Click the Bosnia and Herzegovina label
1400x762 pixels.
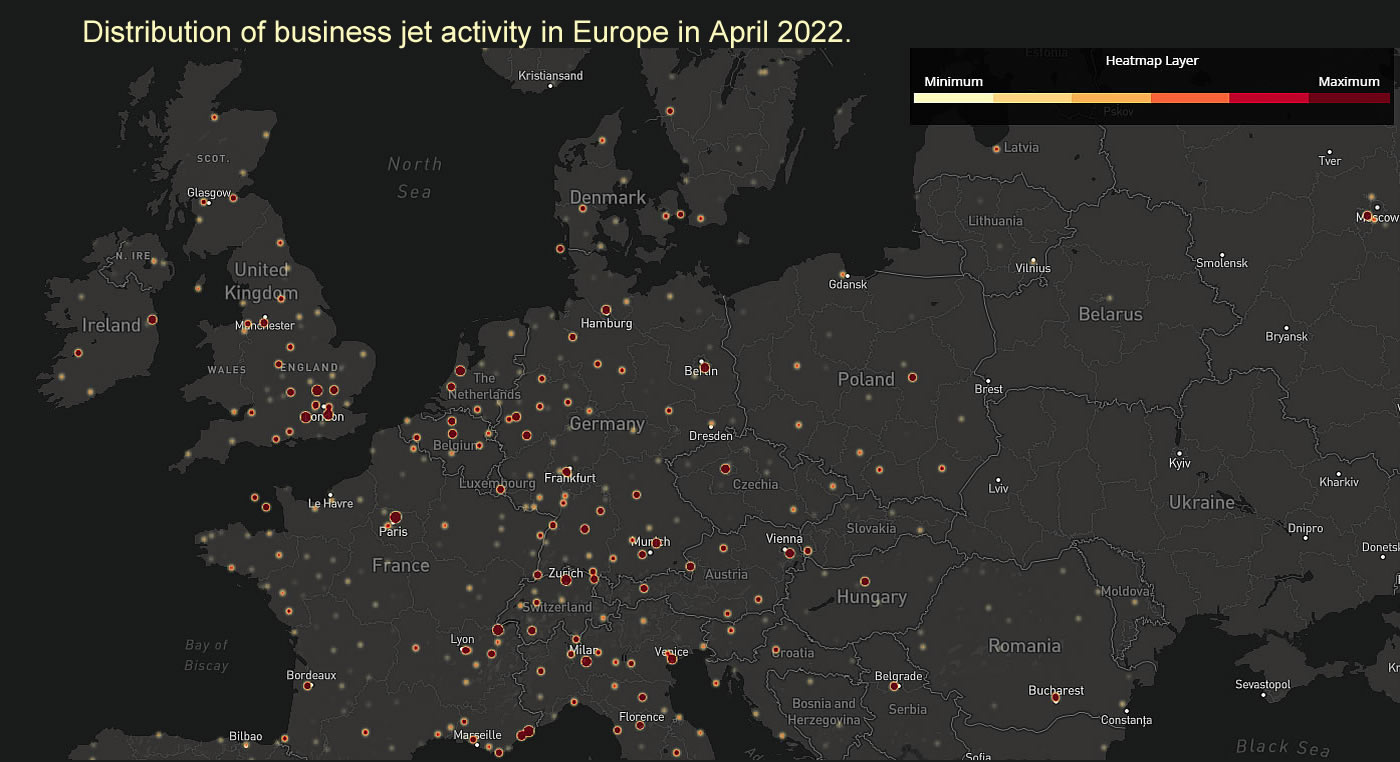pos(825,711)
